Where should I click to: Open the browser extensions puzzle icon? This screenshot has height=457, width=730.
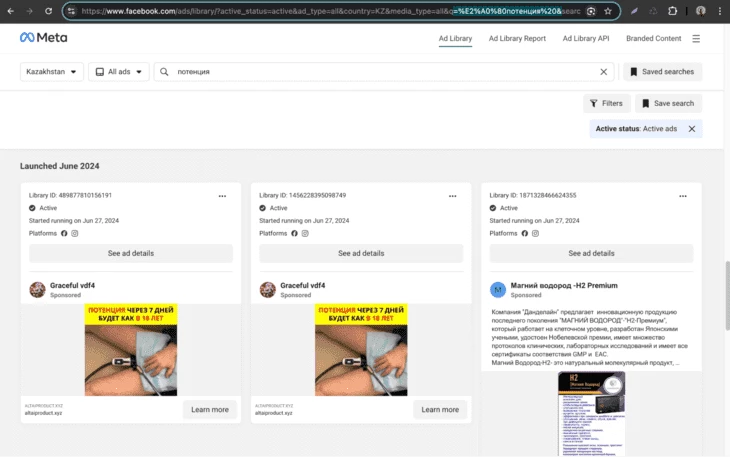point(672,11)
